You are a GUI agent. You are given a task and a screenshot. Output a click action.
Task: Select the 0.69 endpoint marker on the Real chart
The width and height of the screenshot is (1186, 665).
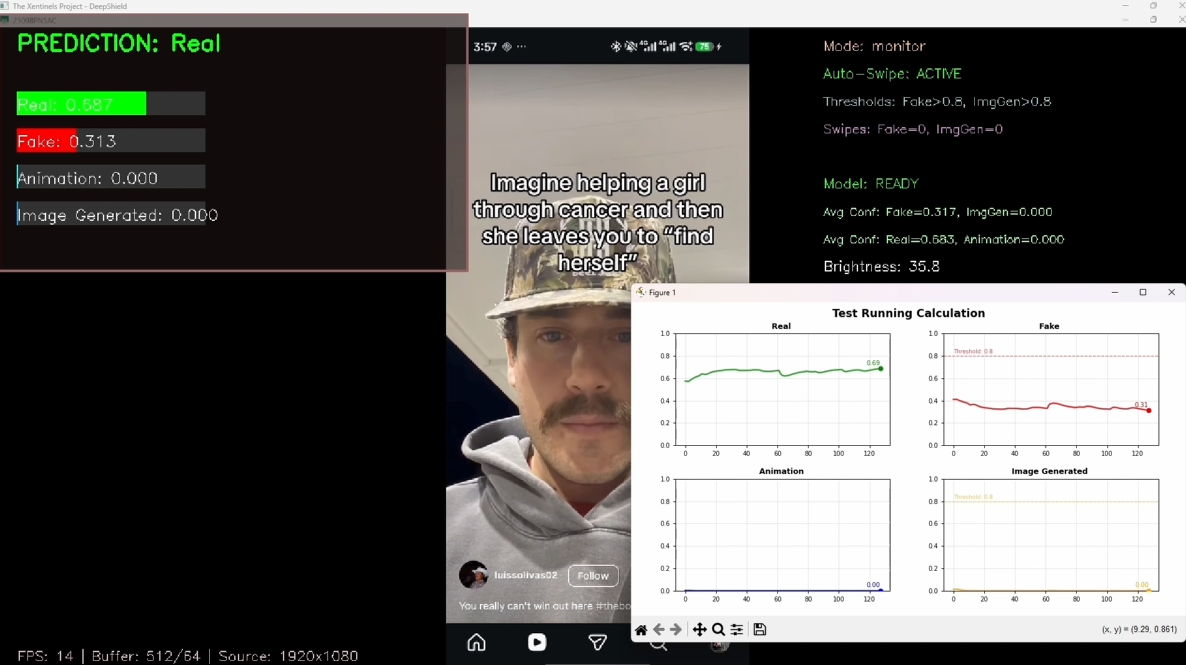[x=880, y=369]
